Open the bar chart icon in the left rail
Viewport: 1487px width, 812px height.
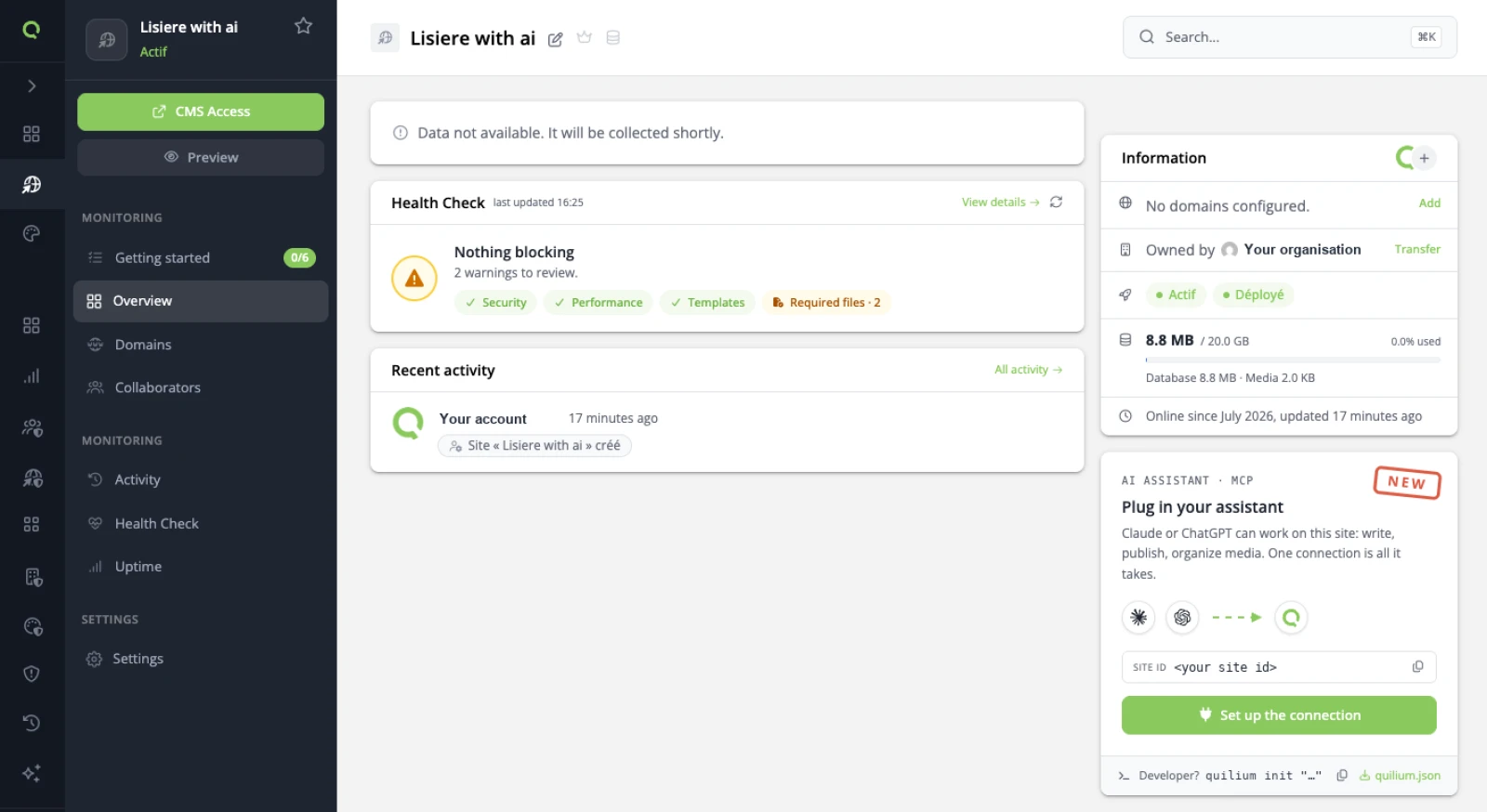(32, 376)
